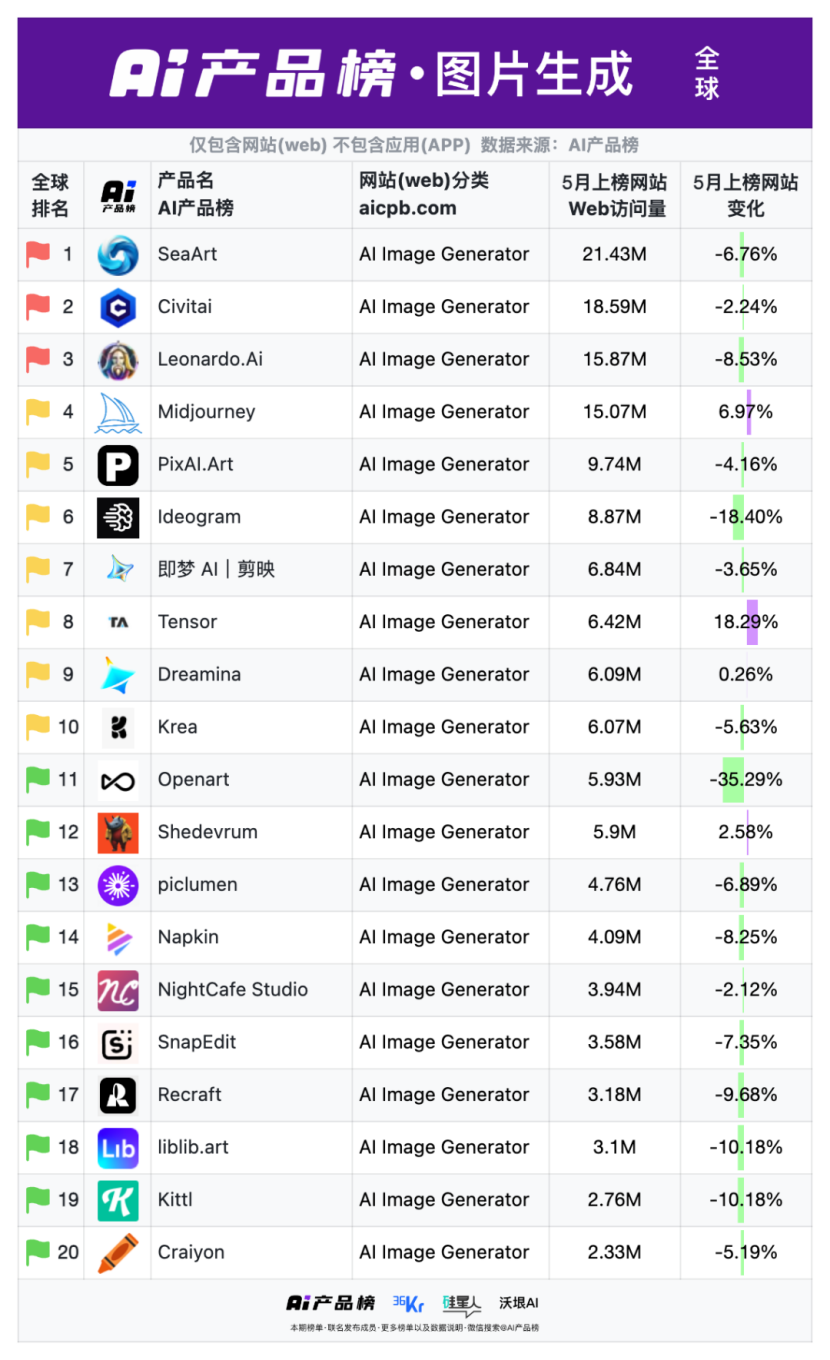This screenshot has width=830, height=1360.
Task: Click the Civitai hexagon logo icon
Action: tap(118, 307)
